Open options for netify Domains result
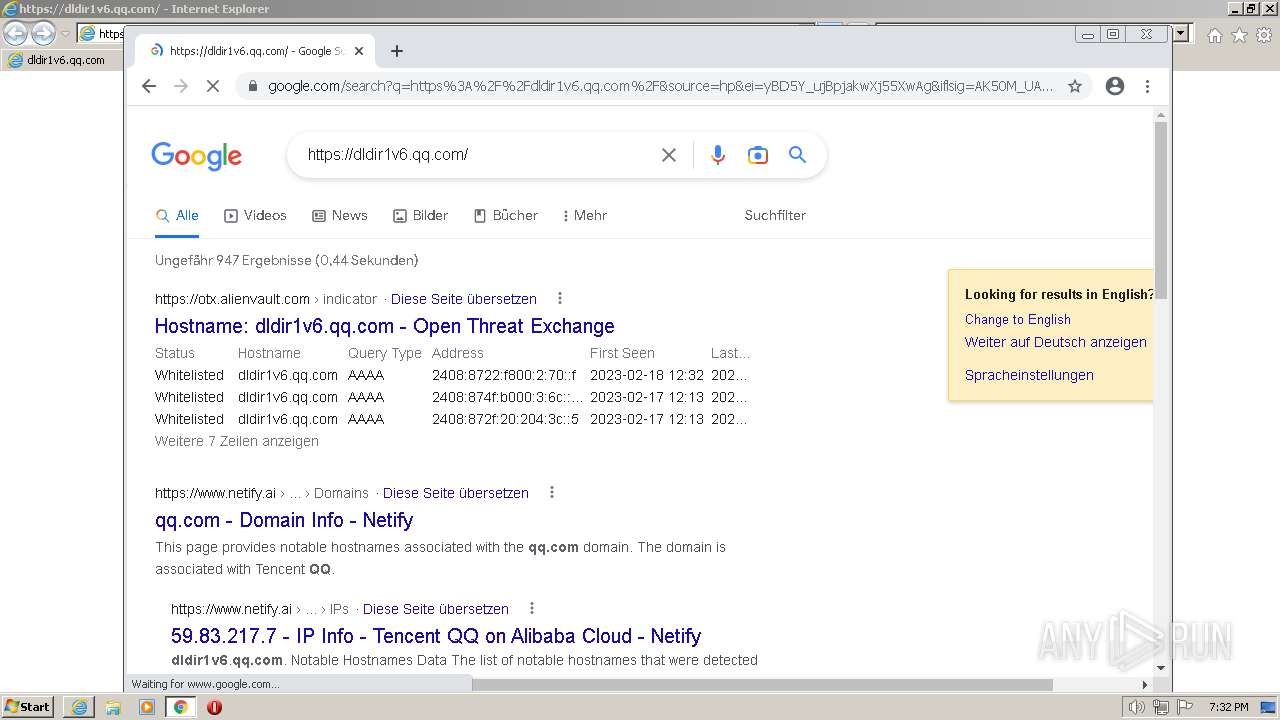 tap(552, 492)
